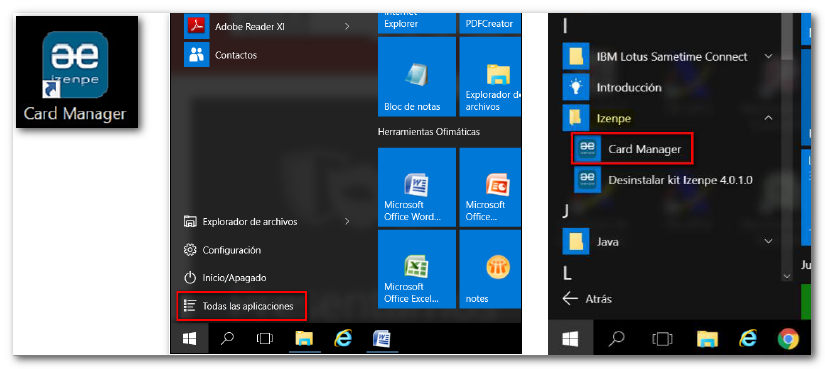Launch the Microsoft Office Excel tile
This screenshot has height=369, width=825.
tap(417, 269)
